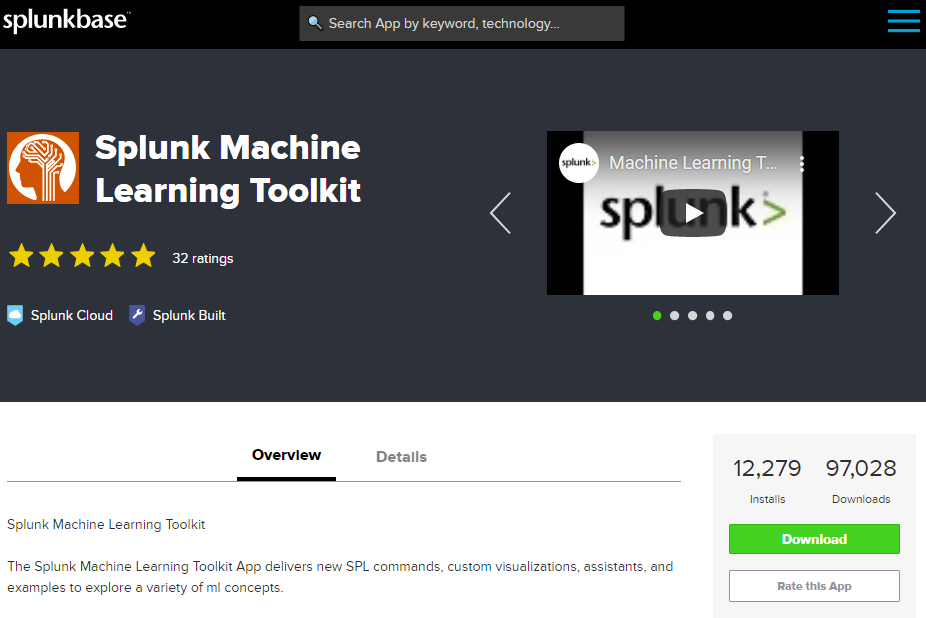Click the splunkbase logo
The image size is (926, 618).
66,20
